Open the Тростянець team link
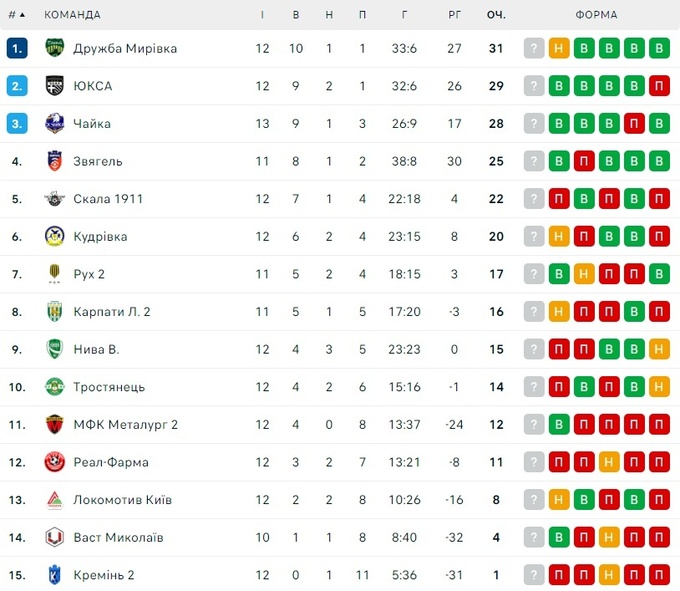 (x=108, y=387)
